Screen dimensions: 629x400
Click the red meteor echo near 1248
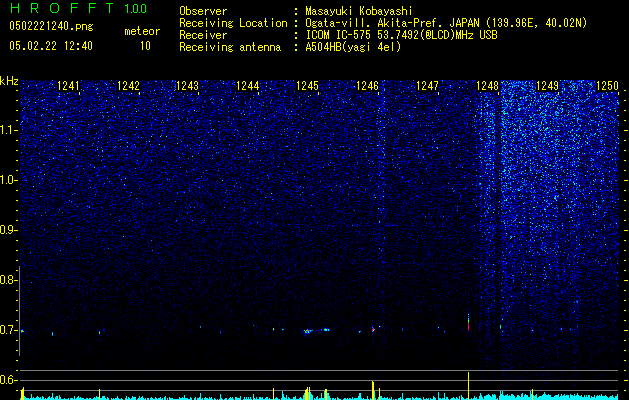point(468,322)
